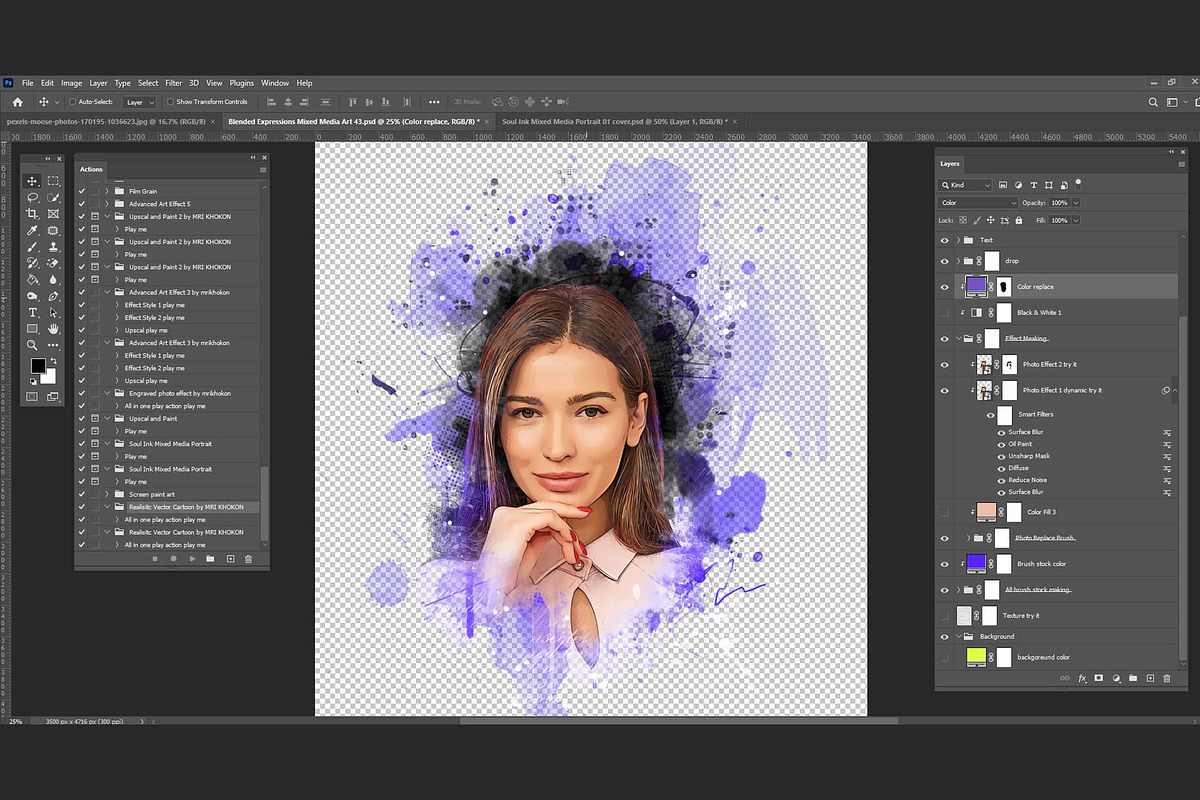Open the Filter menu

point(174,83)
